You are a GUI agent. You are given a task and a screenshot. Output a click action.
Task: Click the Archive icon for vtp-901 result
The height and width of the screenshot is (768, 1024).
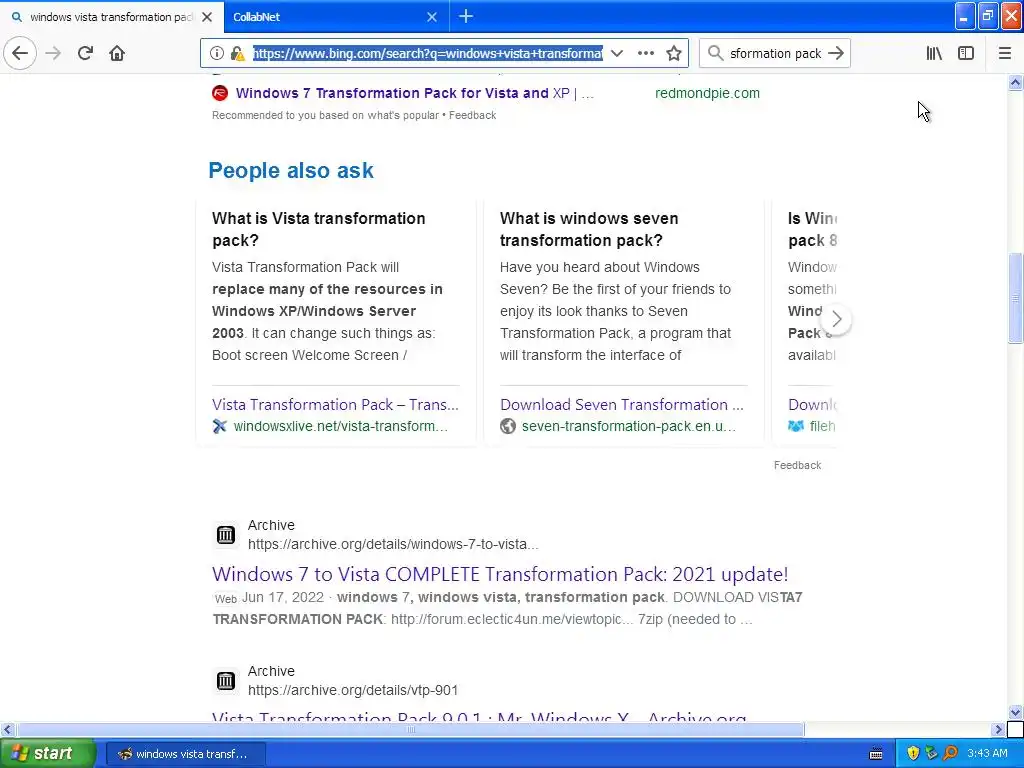226,681
